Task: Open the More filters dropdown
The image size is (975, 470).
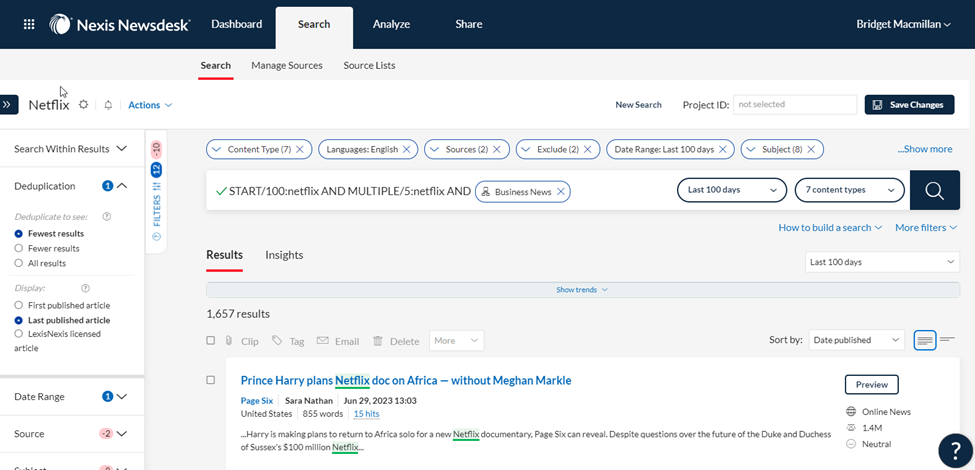Action: tap(926, 228)
